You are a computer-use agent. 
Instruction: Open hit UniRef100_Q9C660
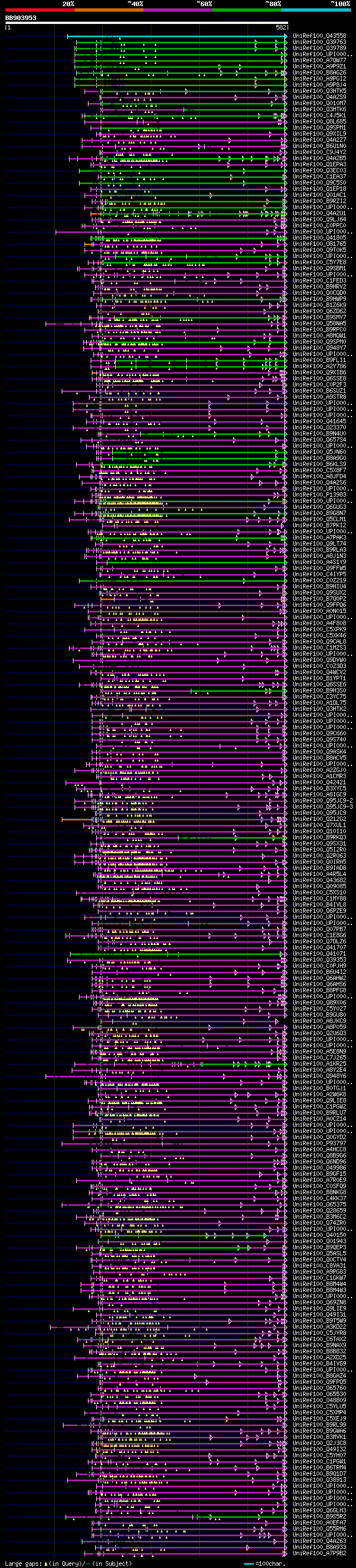pyautogui.click(x=319, y=734)
